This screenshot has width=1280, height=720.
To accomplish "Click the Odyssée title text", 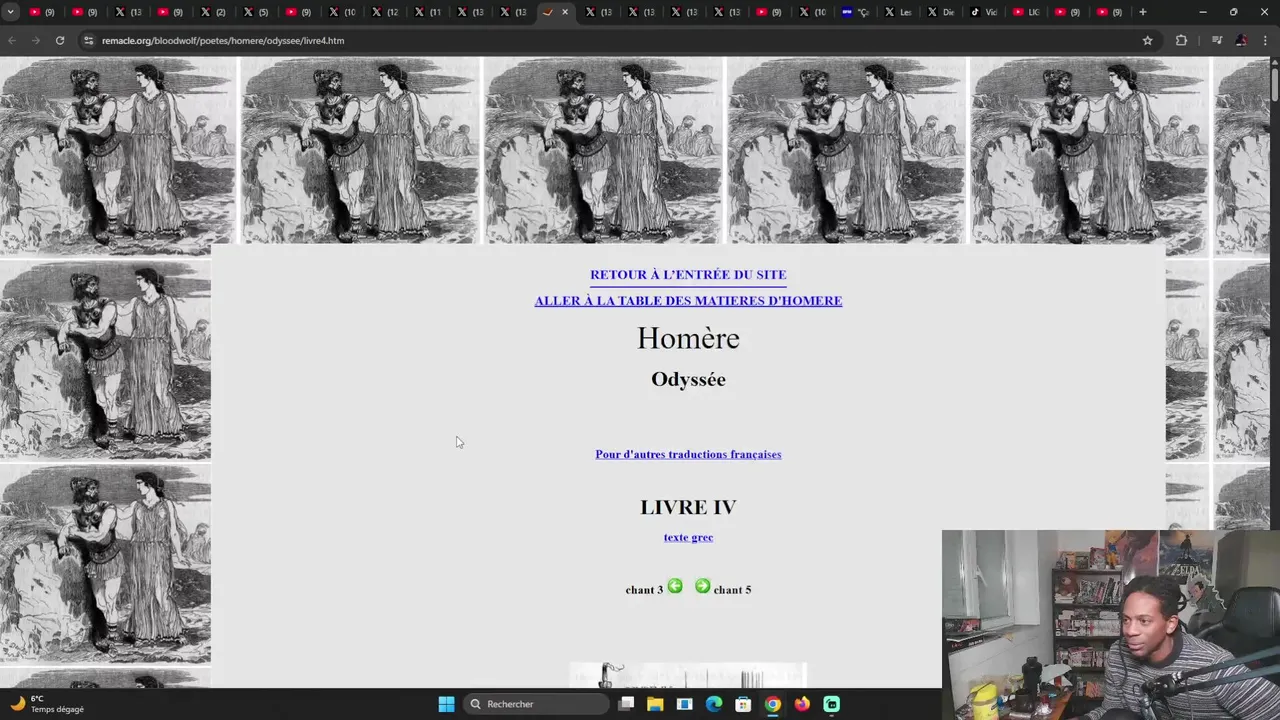I will tap(688, 379).
